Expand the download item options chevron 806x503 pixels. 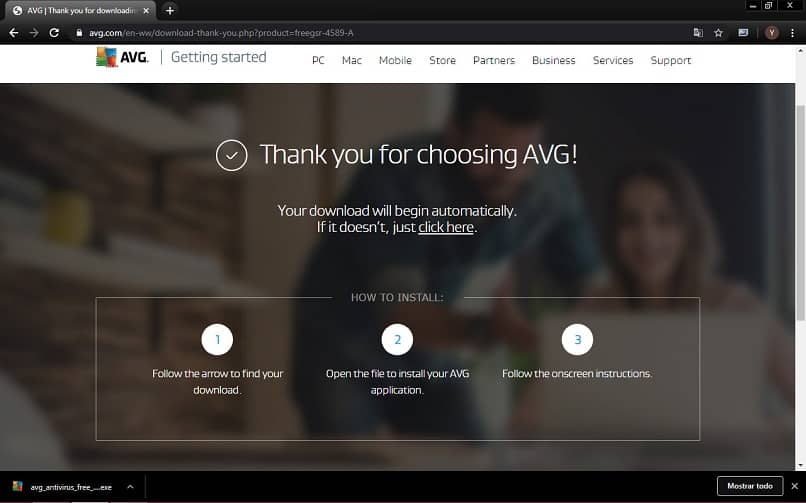click(x=130, y=487)
